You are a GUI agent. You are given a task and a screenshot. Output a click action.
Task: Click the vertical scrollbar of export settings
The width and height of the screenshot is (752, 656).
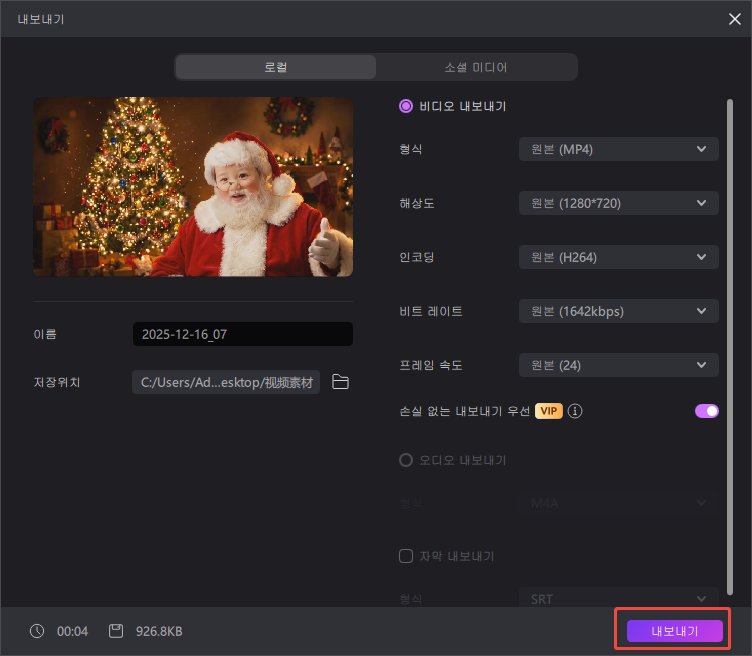pos(729,347)
